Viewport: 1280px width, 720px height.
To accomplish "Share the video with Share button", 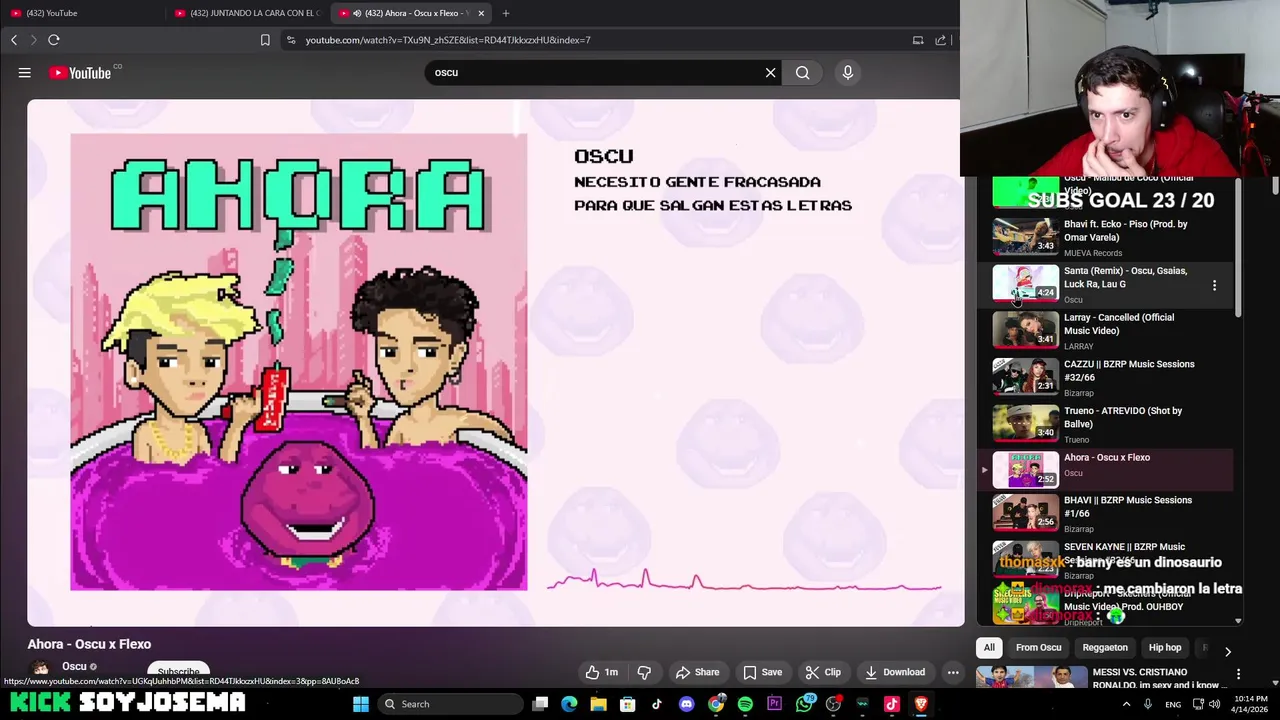I will (x=697, y=672).
